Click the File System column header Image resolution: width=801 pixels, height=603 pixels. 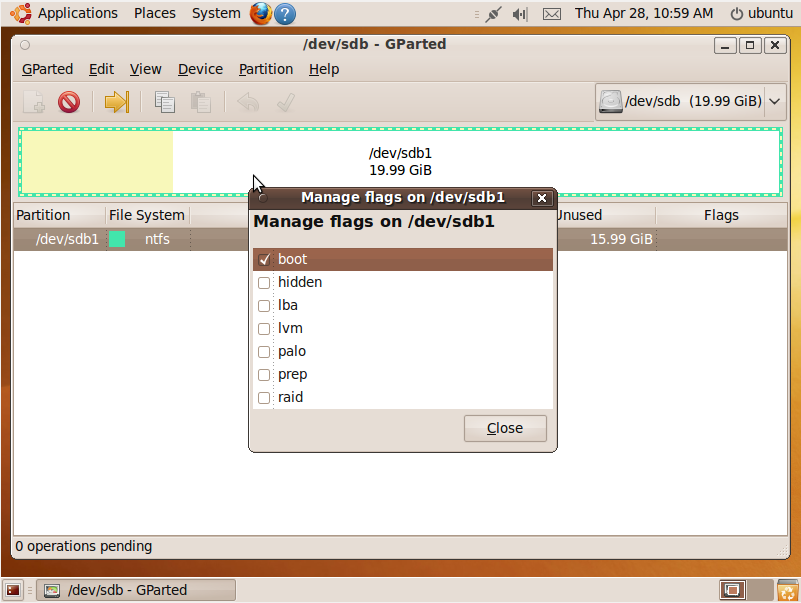(x=147, y=215)
